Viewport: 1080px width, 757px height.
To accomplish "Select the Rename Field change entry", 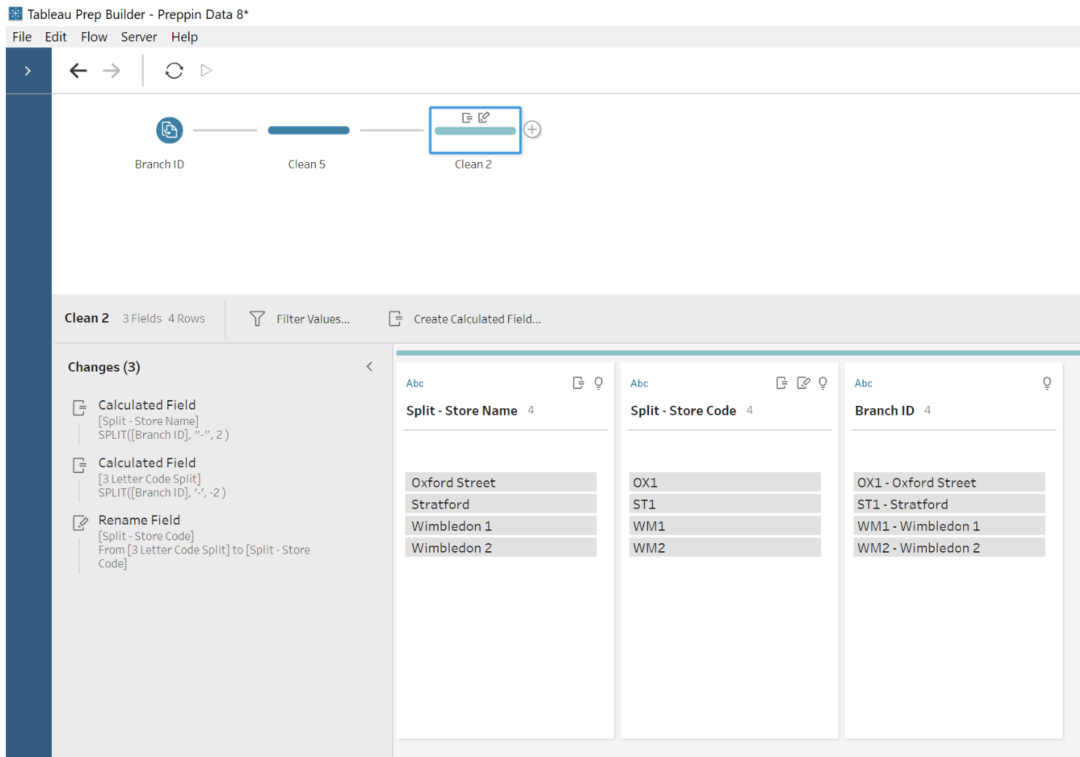I will click(139, 520).
